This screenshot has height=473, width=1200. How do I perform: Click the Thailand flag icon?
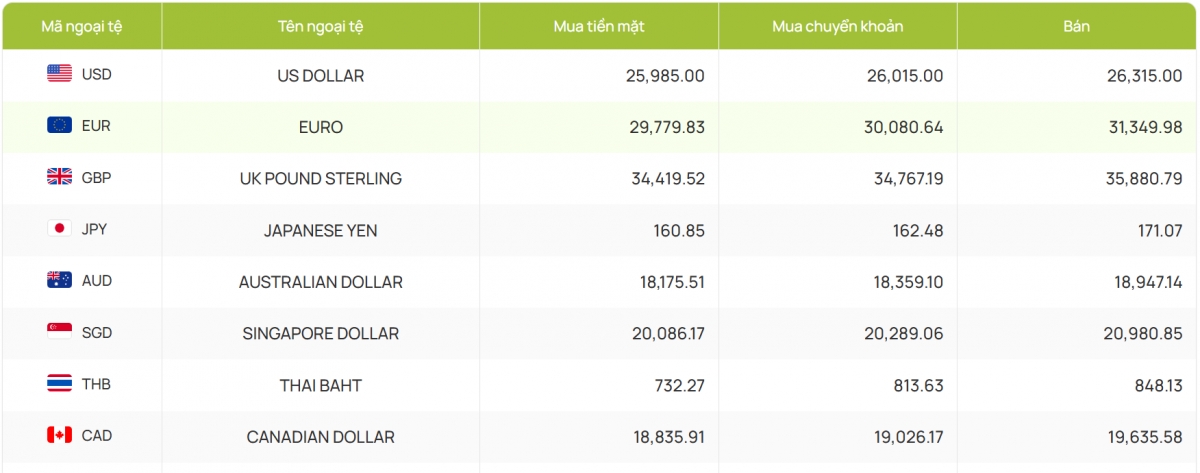pyautogui.click(x=59, y=383)
